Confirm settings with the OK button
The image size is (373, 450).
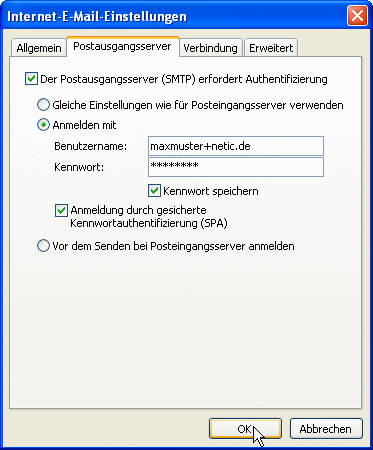pyautogui.click(x=245, y=429)
